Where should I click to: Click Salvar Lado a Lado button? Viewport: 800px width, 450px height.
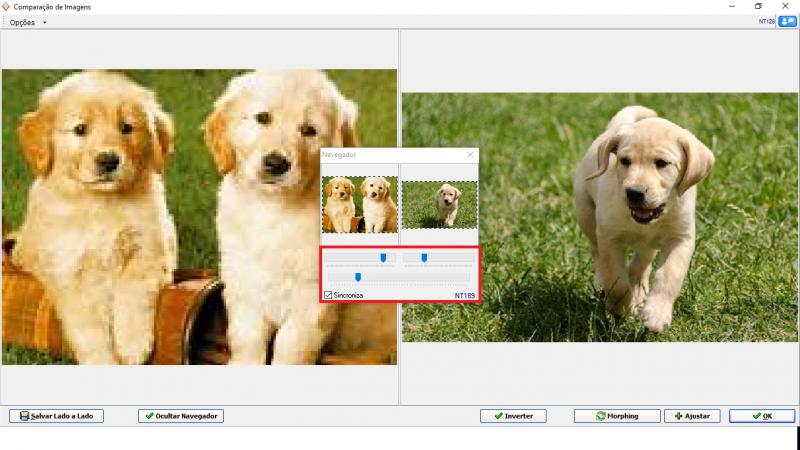pyautogui.click(x=56, y=416)
